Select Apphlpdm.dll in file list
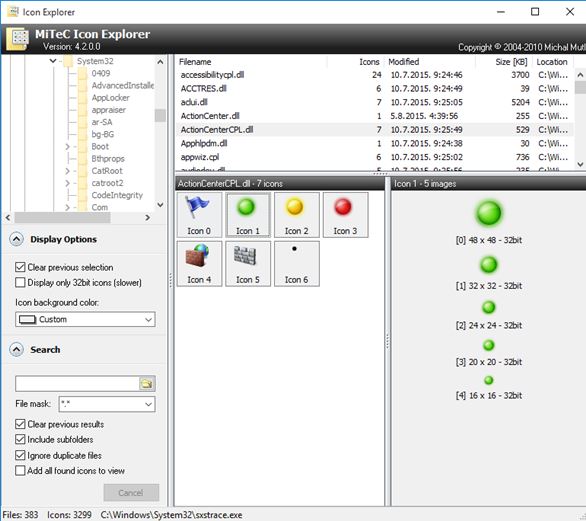This screenshot has width=586, height=521. click(x=375, y=144)
